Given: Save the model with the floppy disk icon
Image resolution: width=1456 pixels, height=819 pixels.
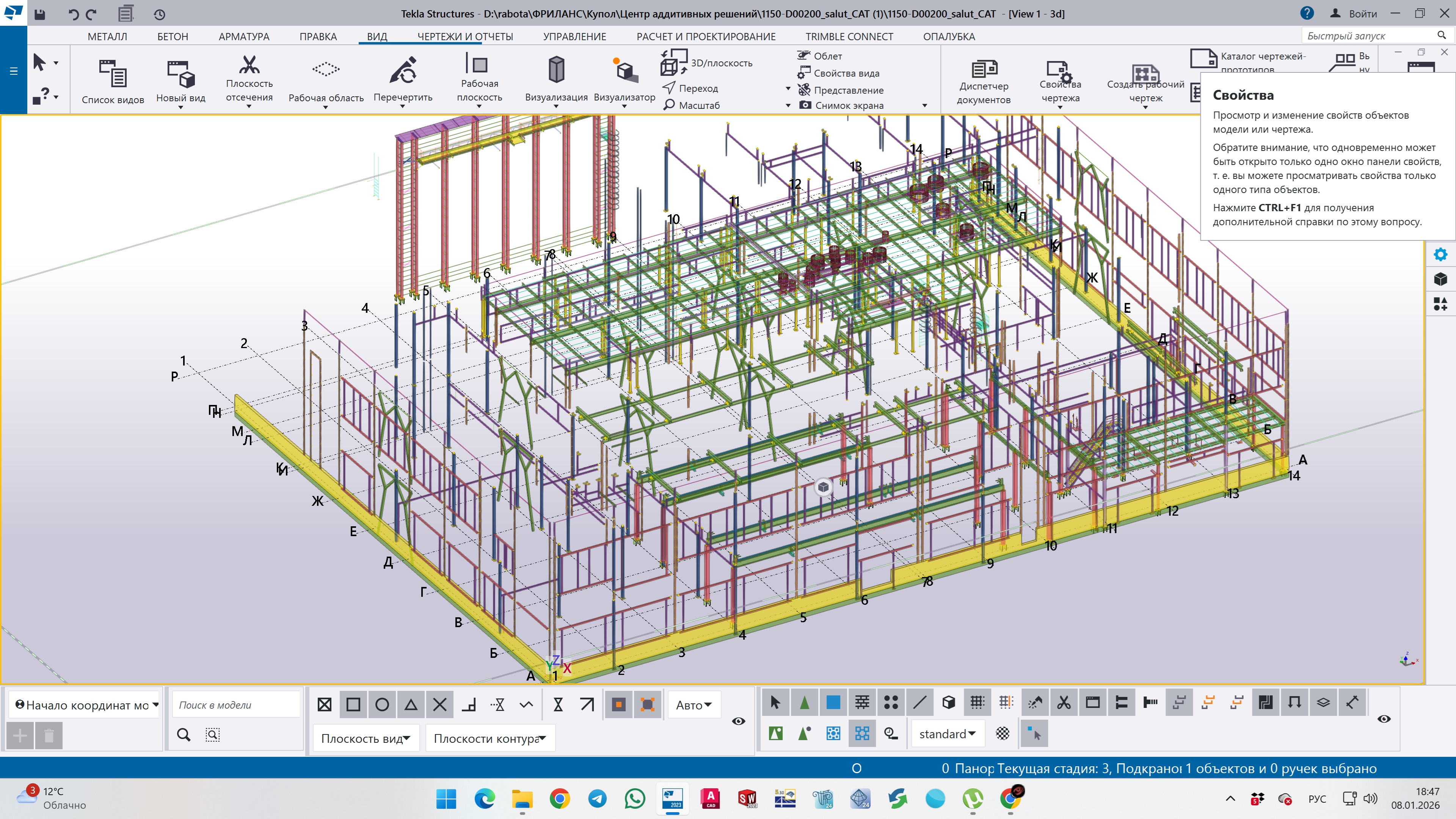Looking at the screenshot, I should click(39, 14).
